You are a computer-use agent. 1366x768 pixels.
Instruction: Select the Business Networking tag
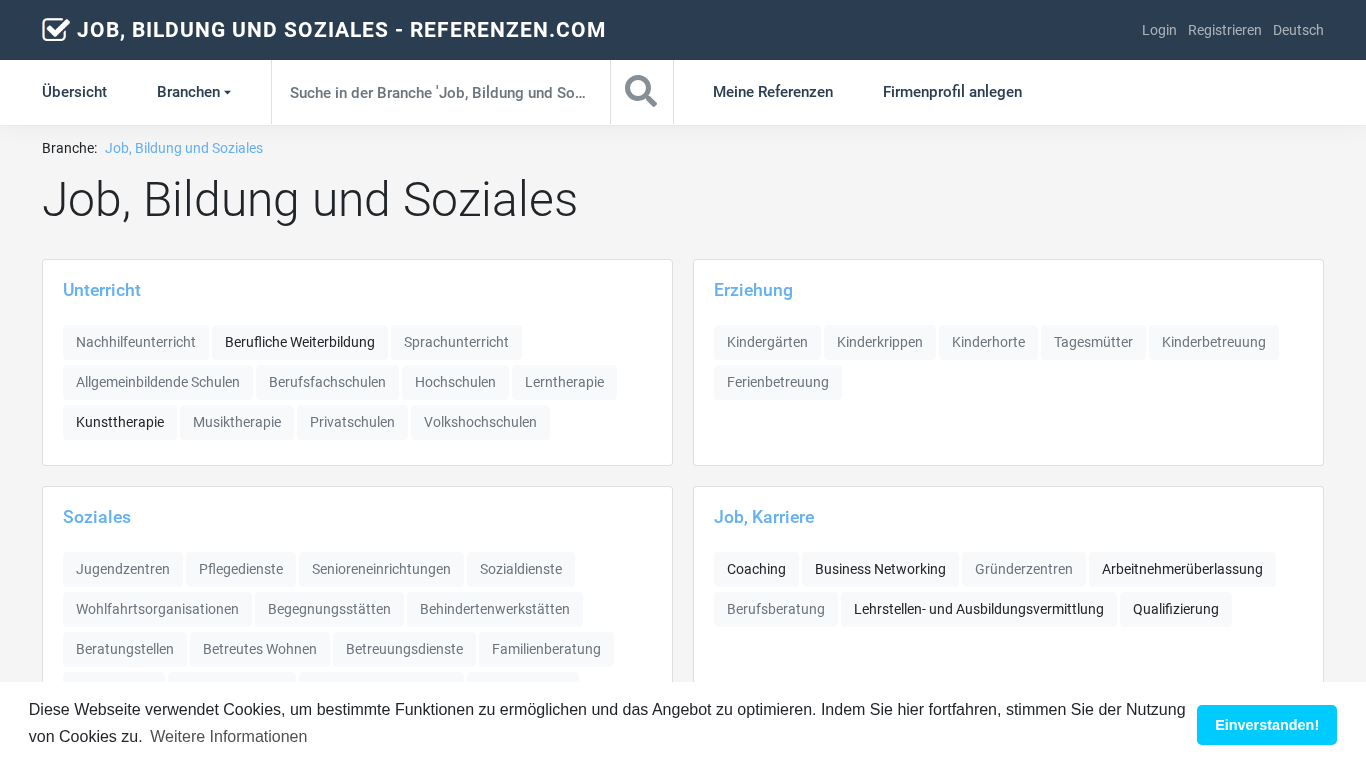(x=880, y=569)
